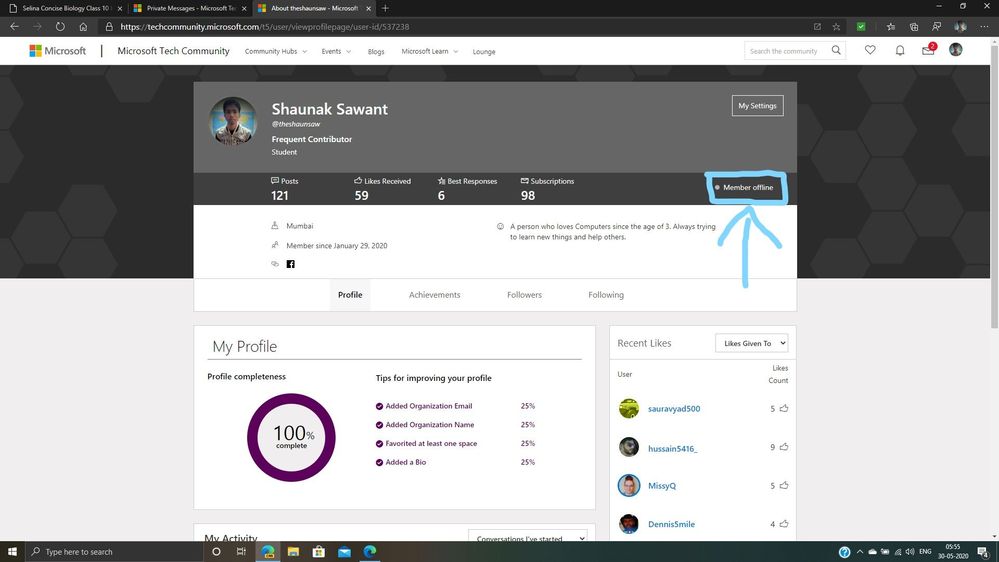View site lock information in address bar
This screenshot has width=999, height=562.
pos(109,27)
